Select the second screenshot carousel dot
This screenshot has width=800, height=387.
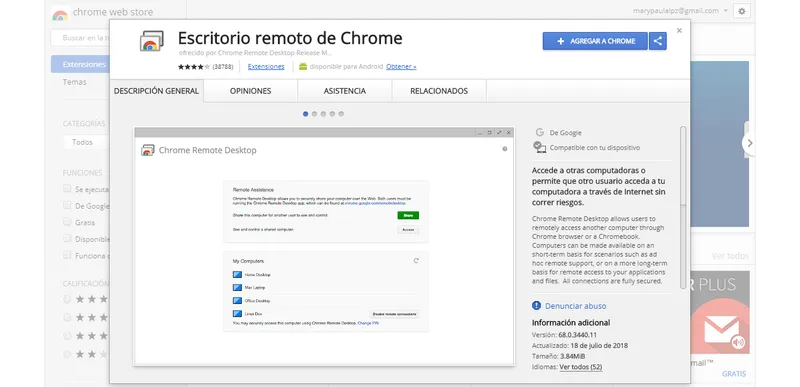[x=314, y=114]
